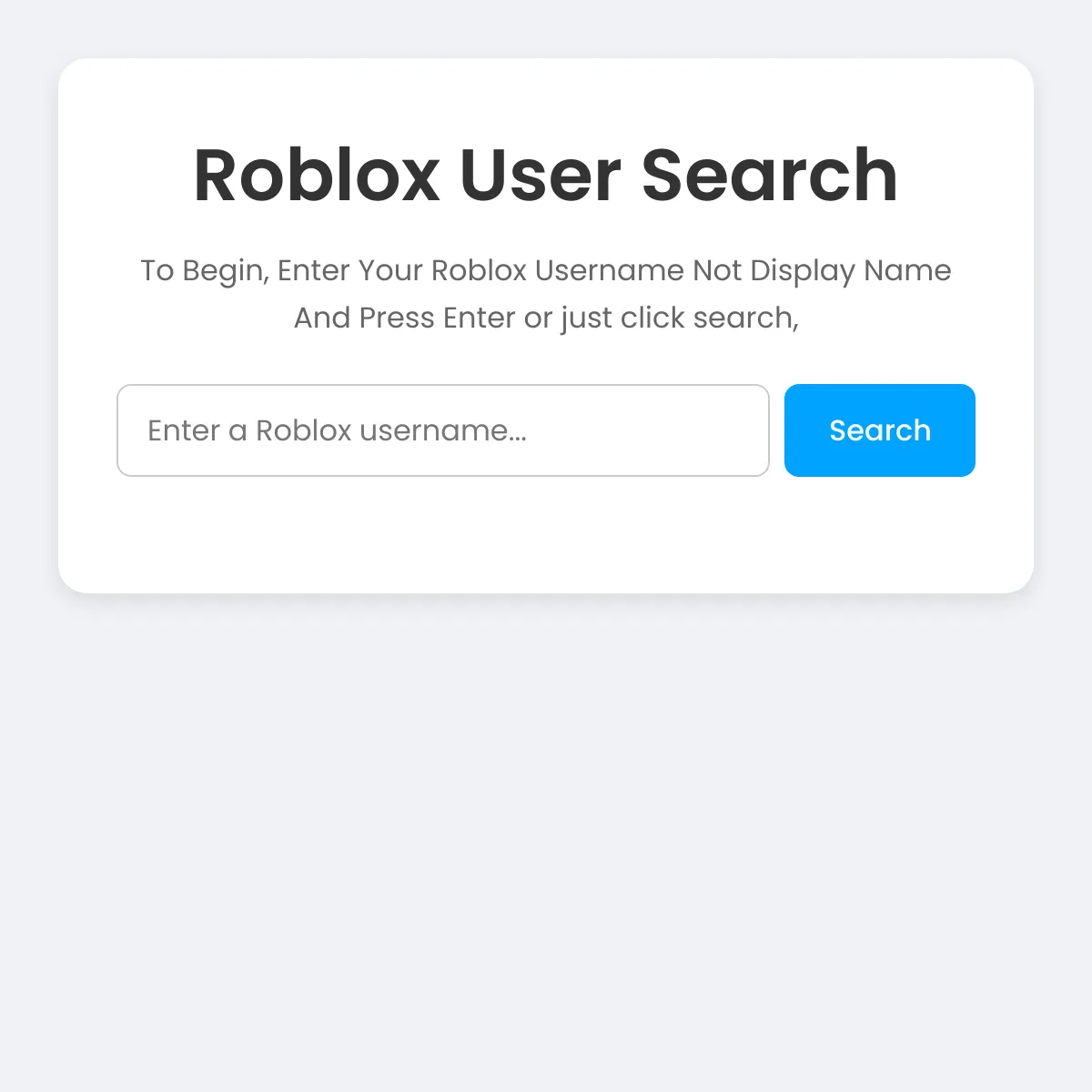Click the 'To Begin, Enter Your Roblox Username' text line
Viewport: 1092px width, 1092px height.
pos(546,270)
